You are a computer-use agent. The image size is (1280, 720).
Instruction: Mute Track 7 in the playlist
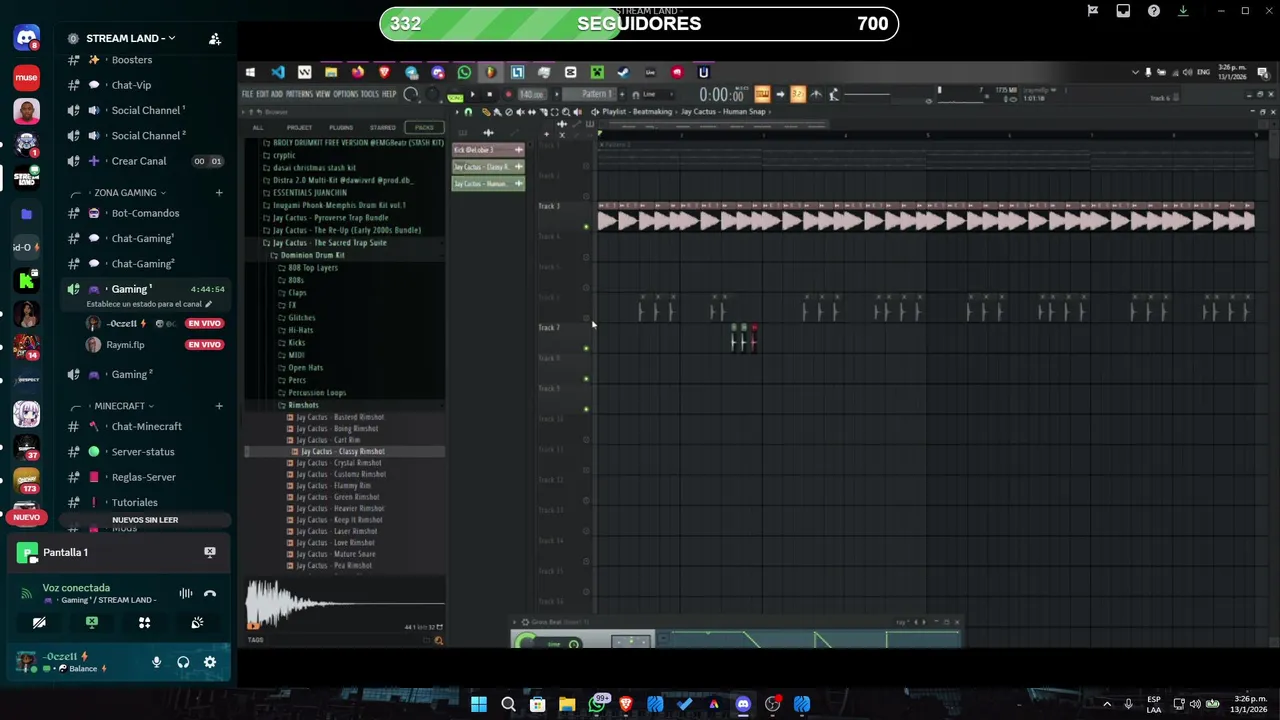coord(587,348)
